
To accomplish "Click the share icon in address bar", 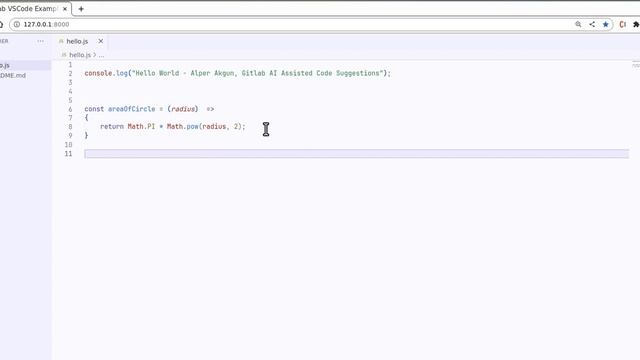I will tap(592, 24).
